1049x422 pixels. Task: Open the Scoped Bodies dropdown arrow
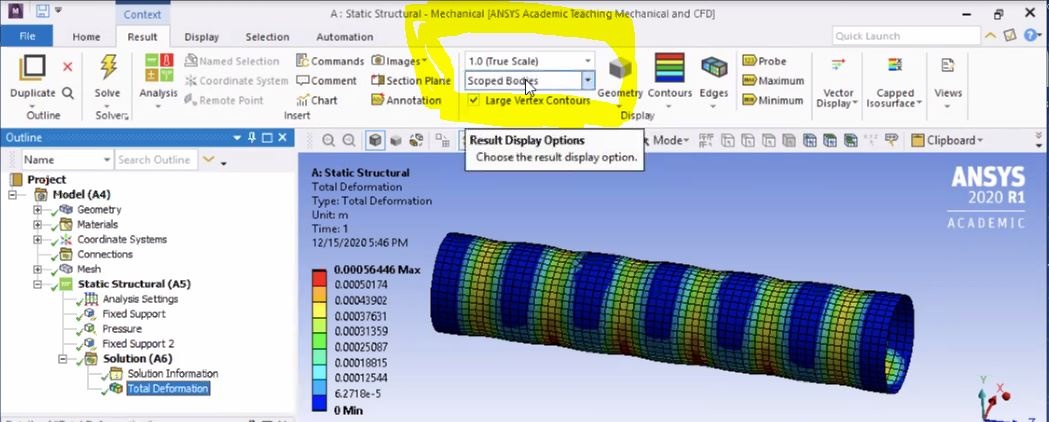[x=588, y=80]
